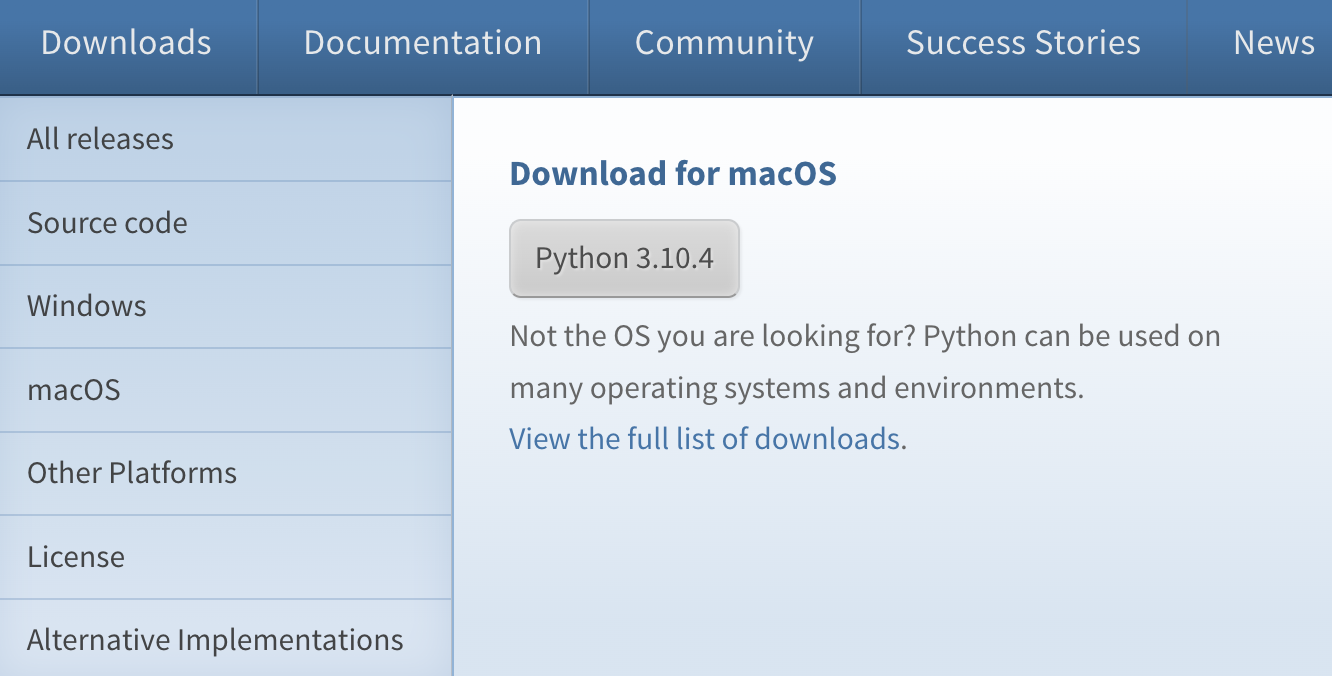The image size is (1332, 676).
Task: Click the separator between Downloads and Documentation tabs
Action: pos(258,45)
